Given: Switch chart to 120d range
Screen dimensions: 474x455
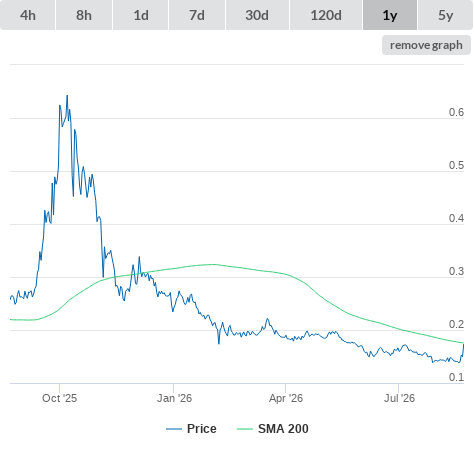Looking at the screenshot, I should [326, 15].
